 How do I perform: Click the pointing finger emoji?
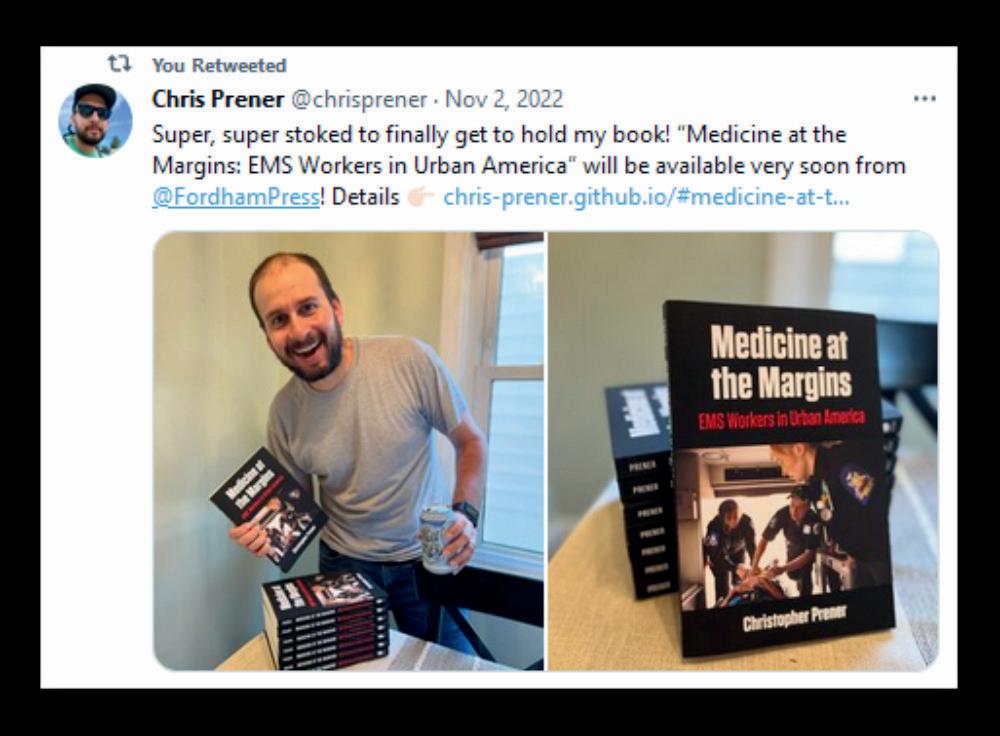pos(420,197)
